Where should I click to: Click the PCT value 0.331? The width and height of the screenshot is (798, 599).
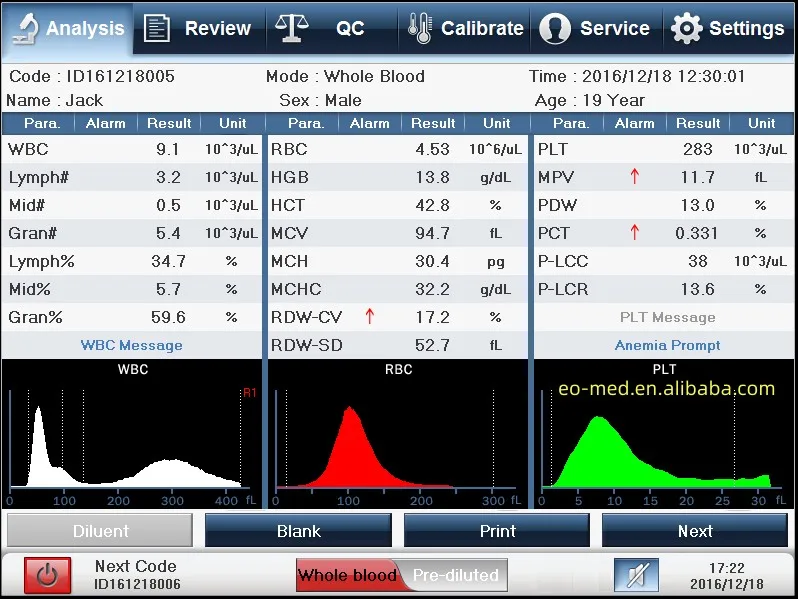click(x=697, y=233)
